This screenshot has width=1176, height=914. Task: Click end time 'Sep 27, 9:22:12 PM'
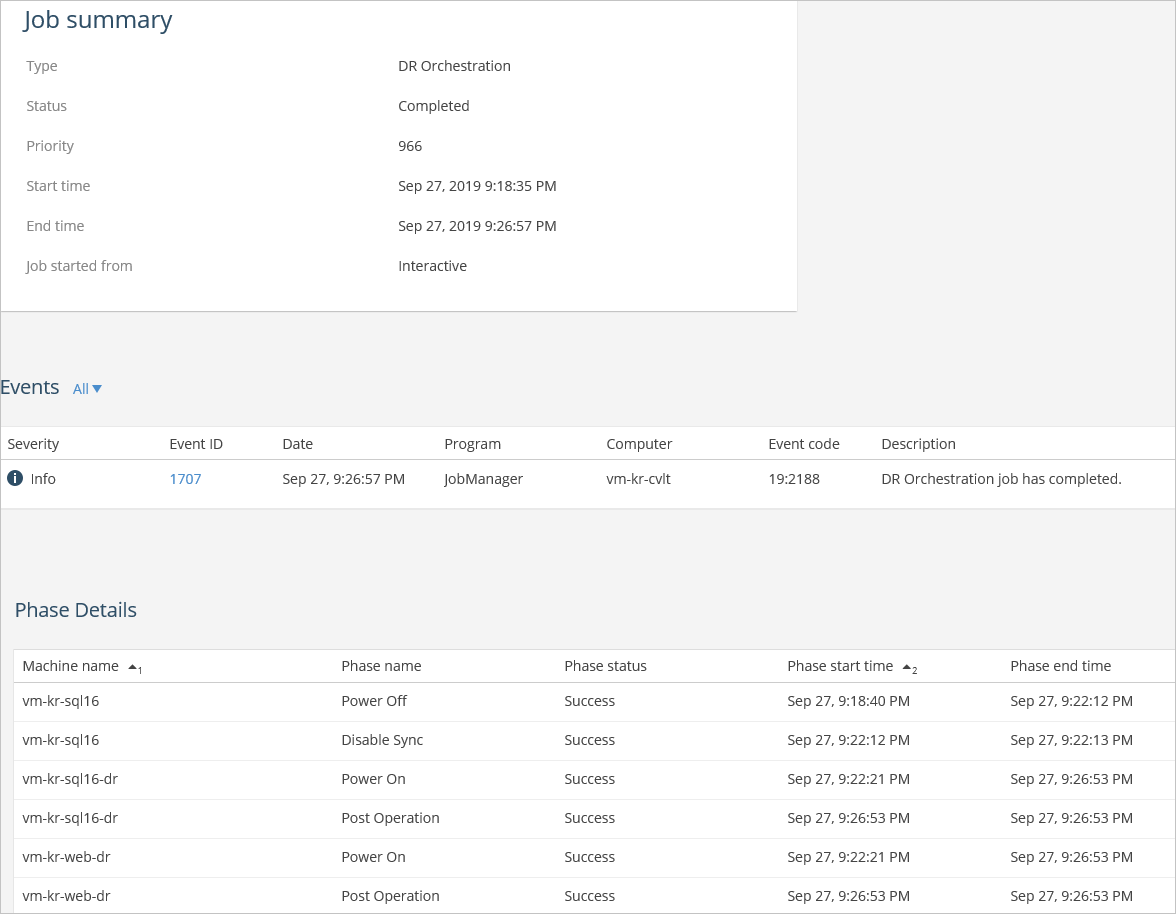(x=1071, y=701)
